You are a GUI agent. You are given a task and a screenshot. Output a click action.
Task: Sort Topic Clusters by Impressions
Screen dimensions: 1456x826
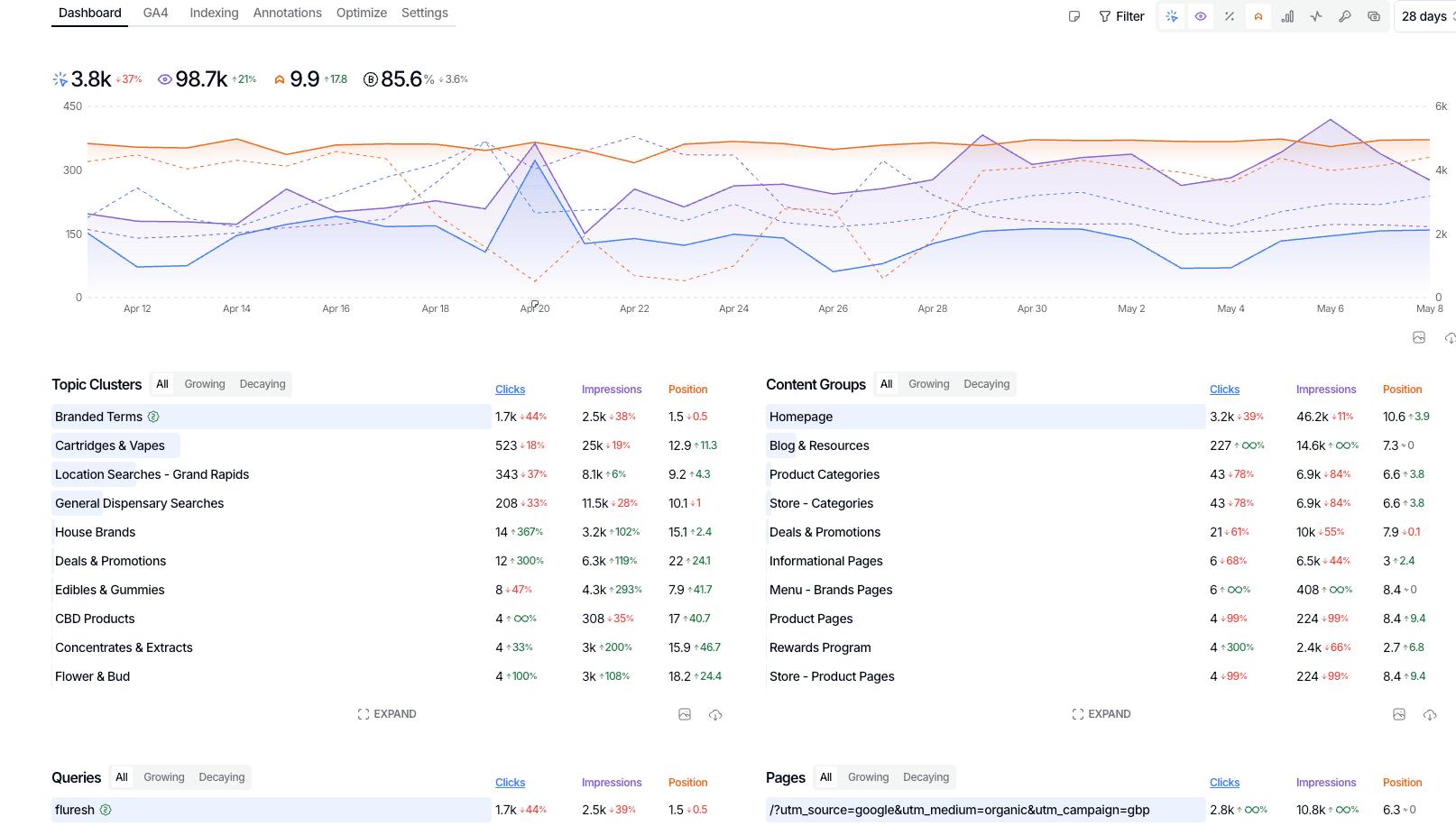[x=612, y=390]
